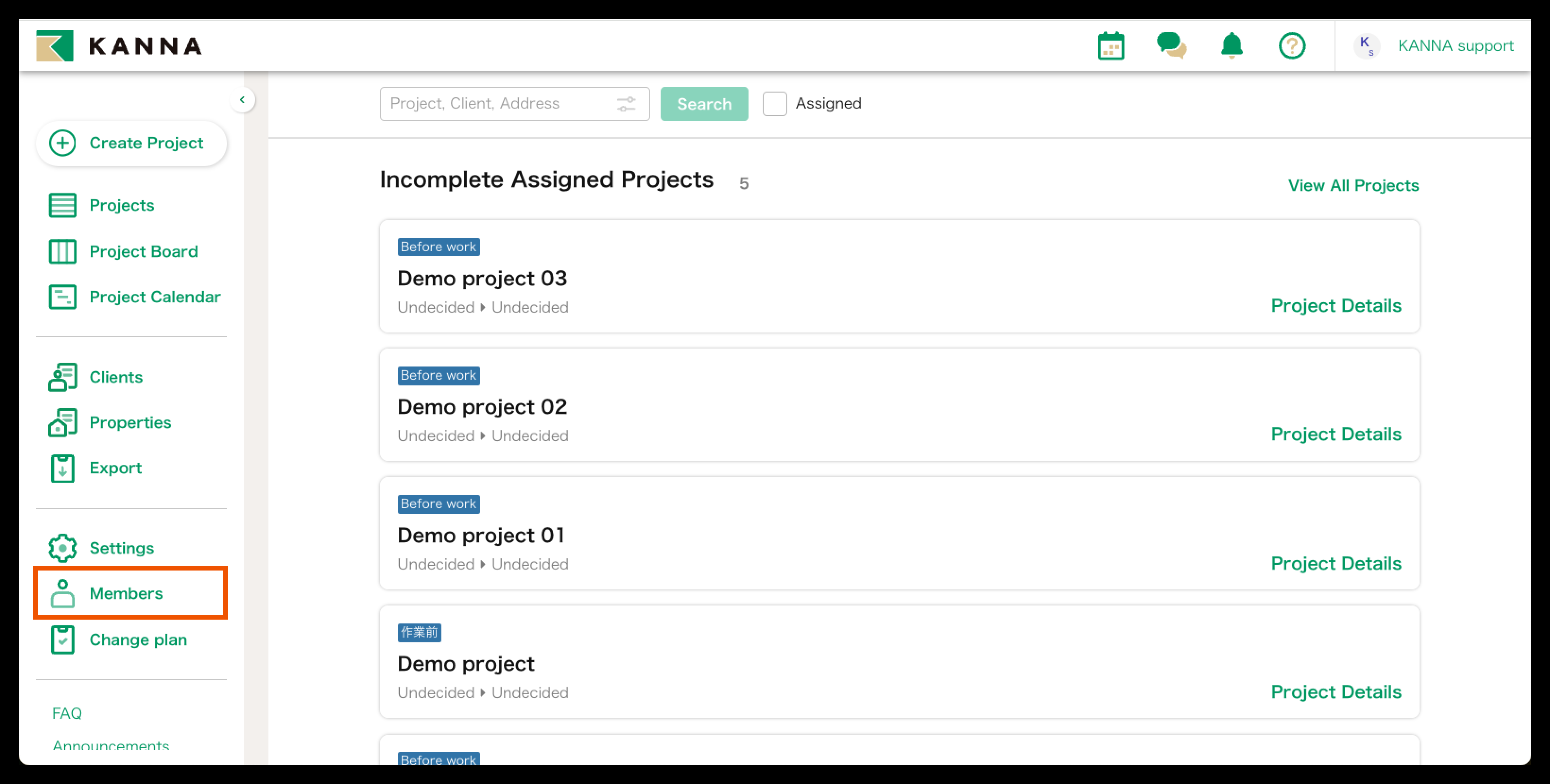Screen dimensions: 1550x784
Task: Click the Create Project plus icon
Action: [62, 143]
